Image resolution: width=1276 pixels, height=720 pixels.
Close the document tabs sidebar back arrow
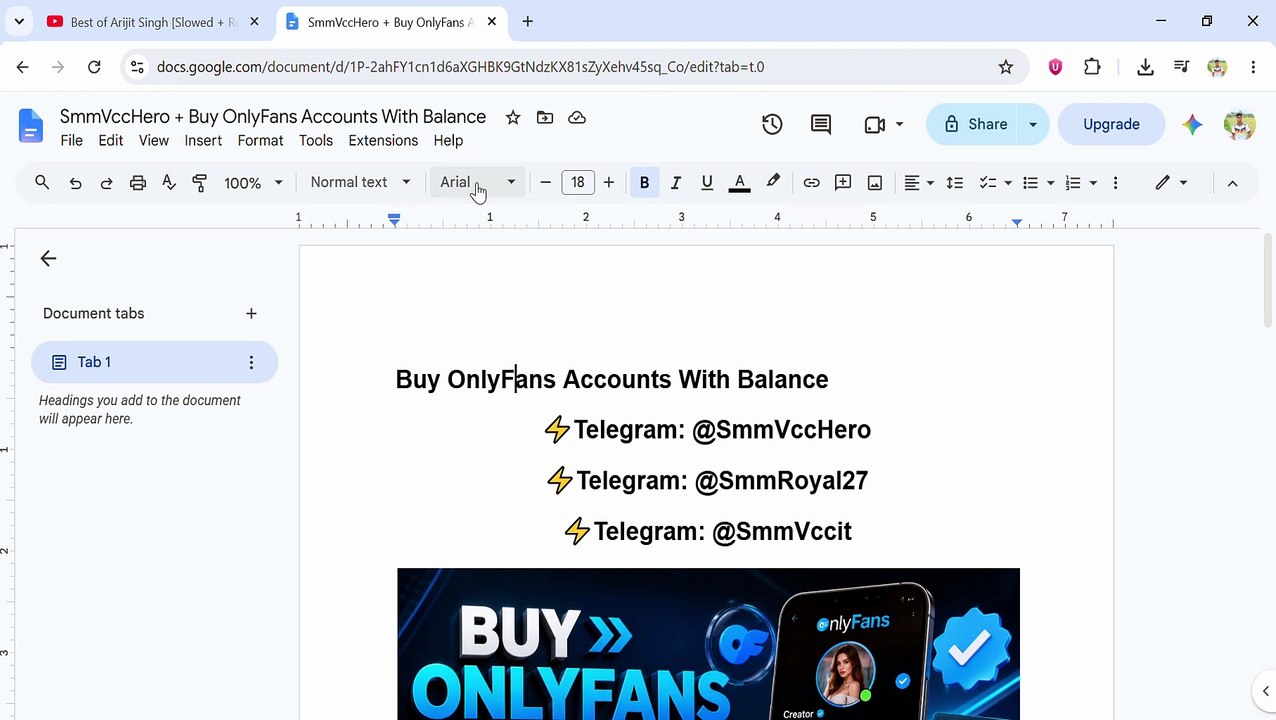(48, 259)
